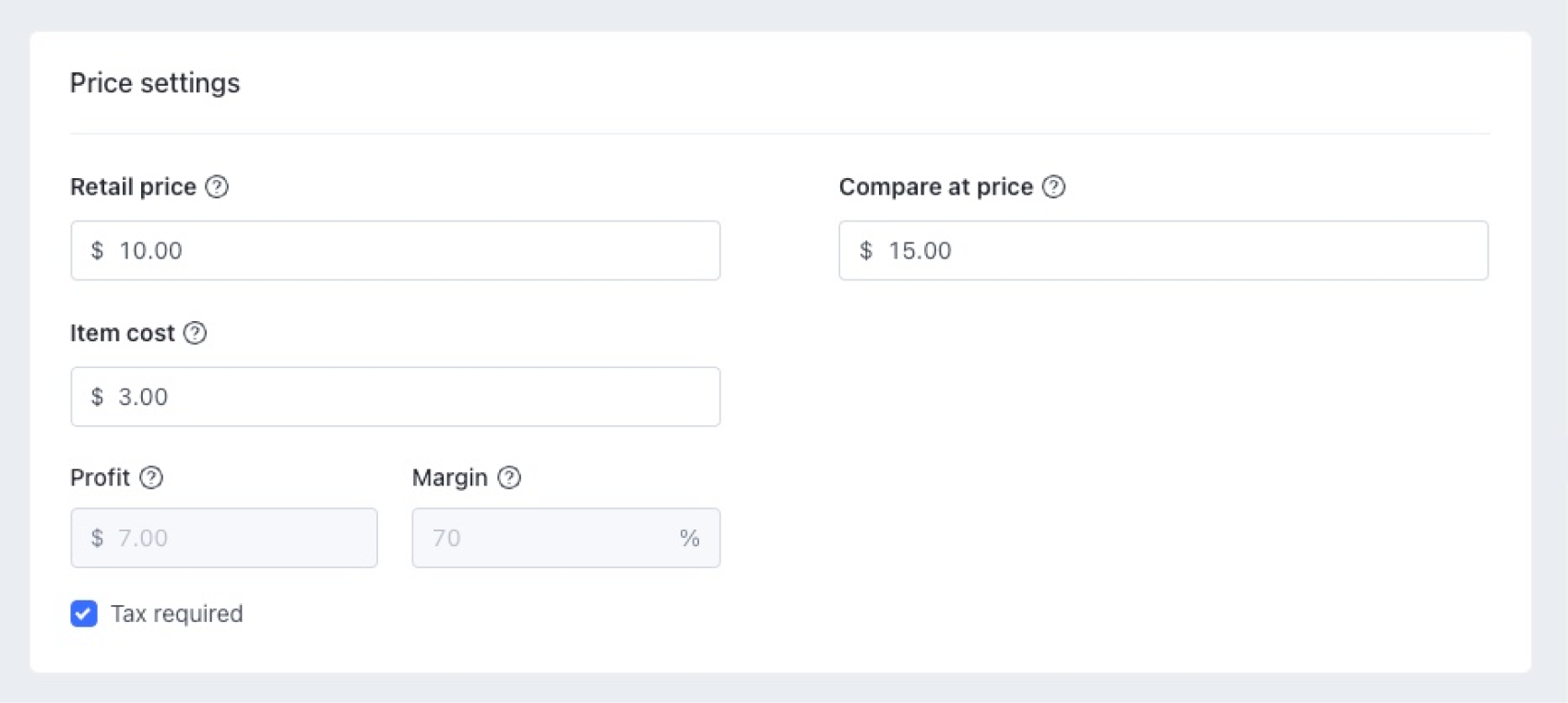Click the Tax required label text
The width and height of the screenshot is (1568, 703).
click(177, 614)
